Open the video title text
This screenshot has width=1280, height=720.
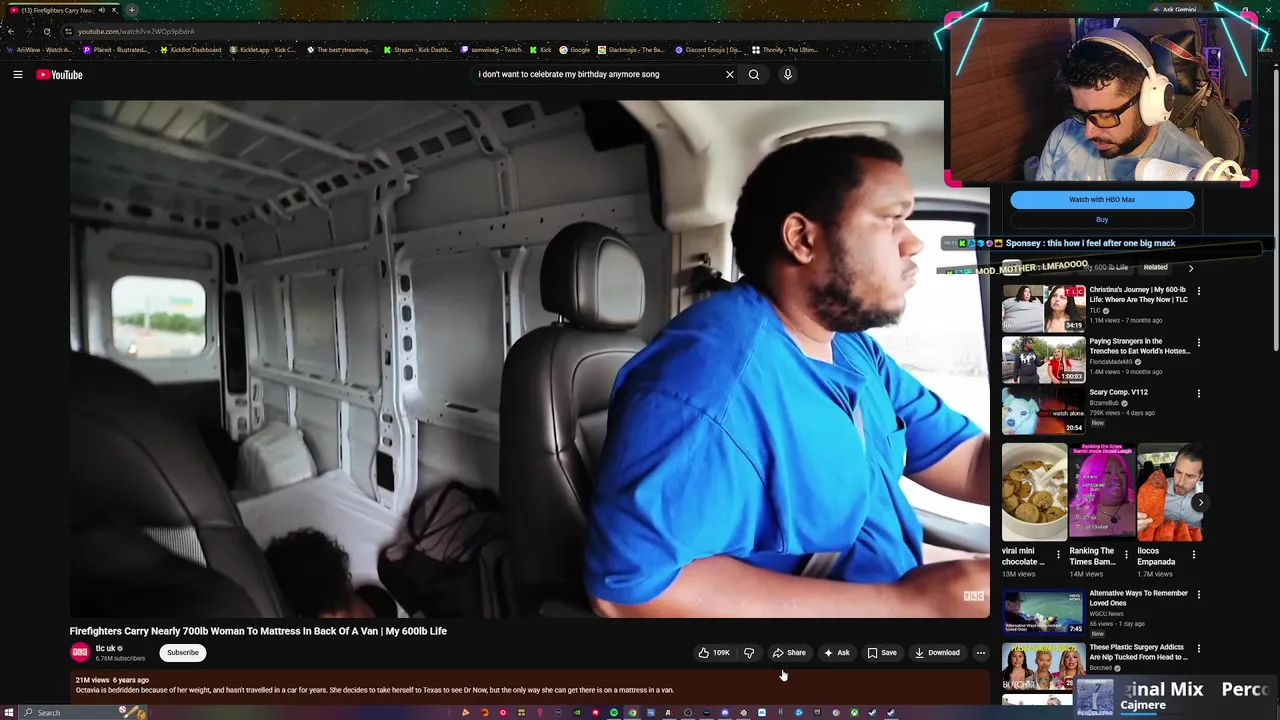[x=258, y=631]
